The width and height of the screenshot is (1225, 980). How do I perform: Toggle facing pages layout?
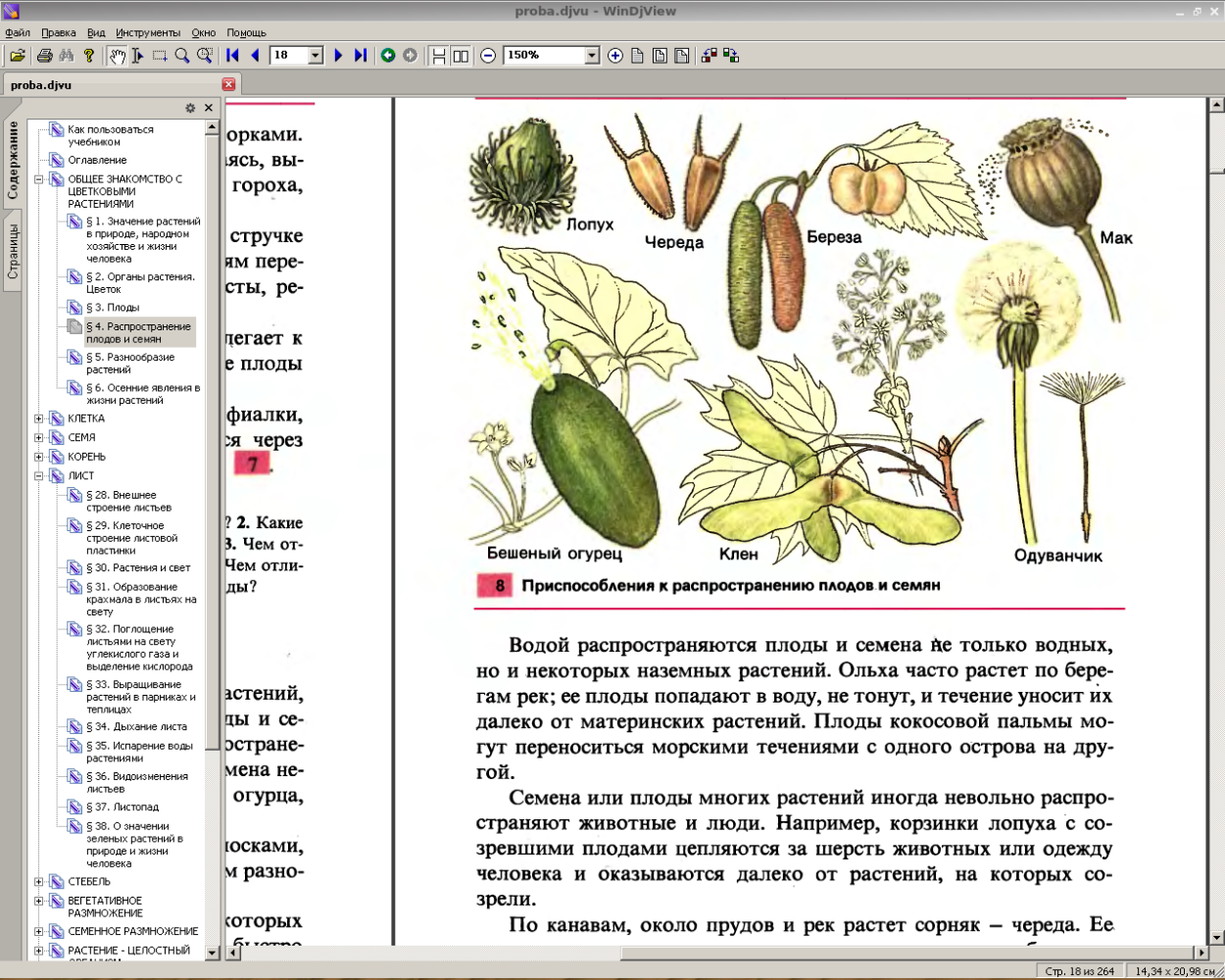click(460, 56)
